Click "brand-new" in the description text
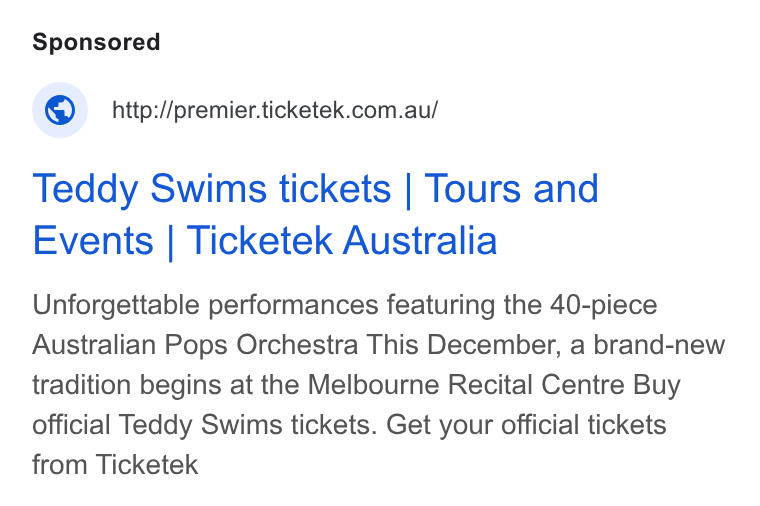The image size is (760, 506). click(x=659, y=345)
